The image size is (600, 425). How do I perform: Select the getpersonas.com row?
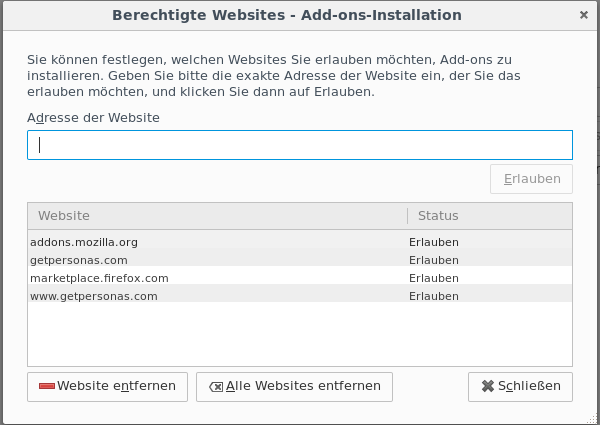[79, 260]
